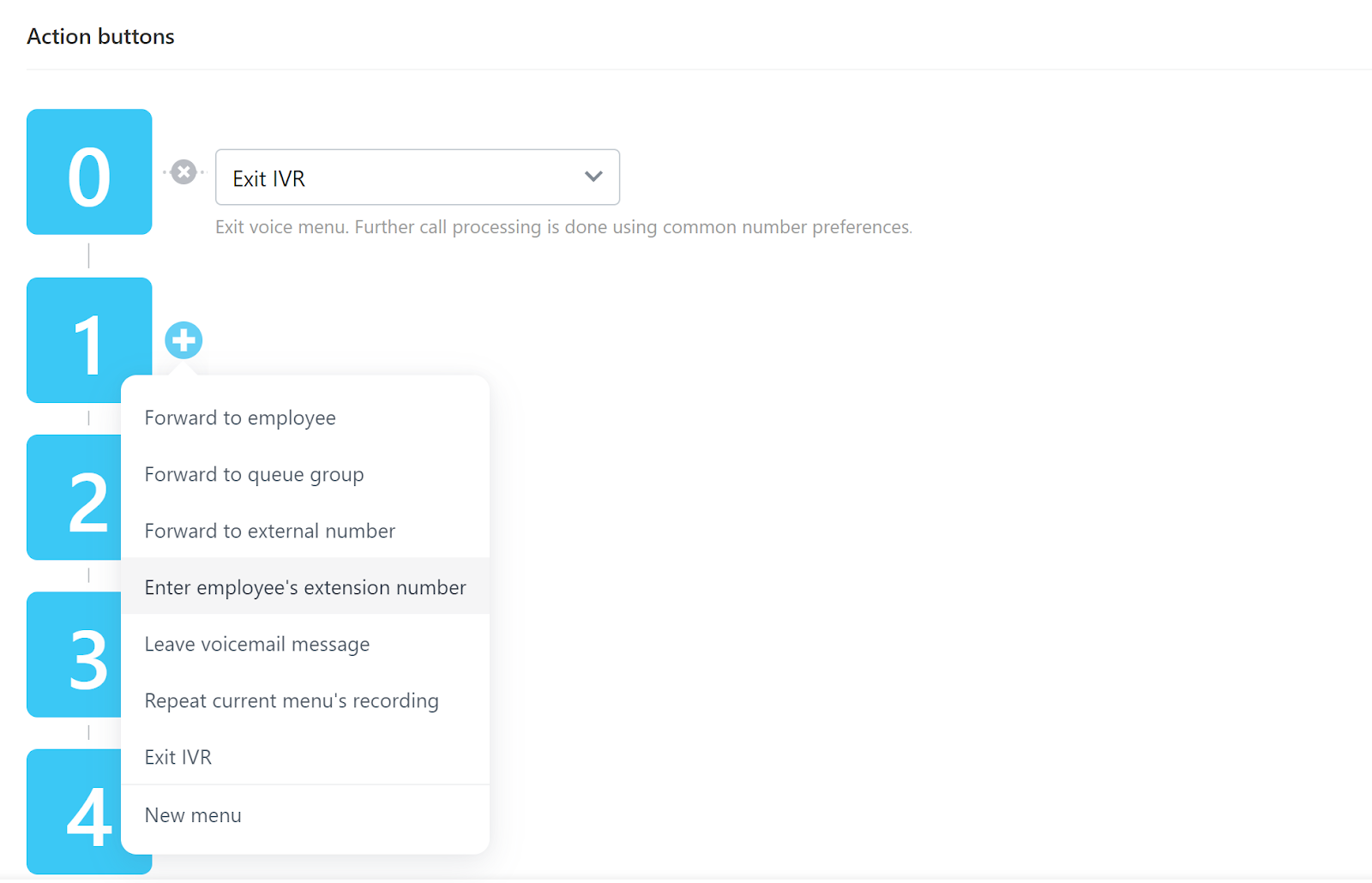Image resolution: width=1372 pixels, height=883 pixels.
Task: Select the blue number 4 tile
Action: pos(75,812)
